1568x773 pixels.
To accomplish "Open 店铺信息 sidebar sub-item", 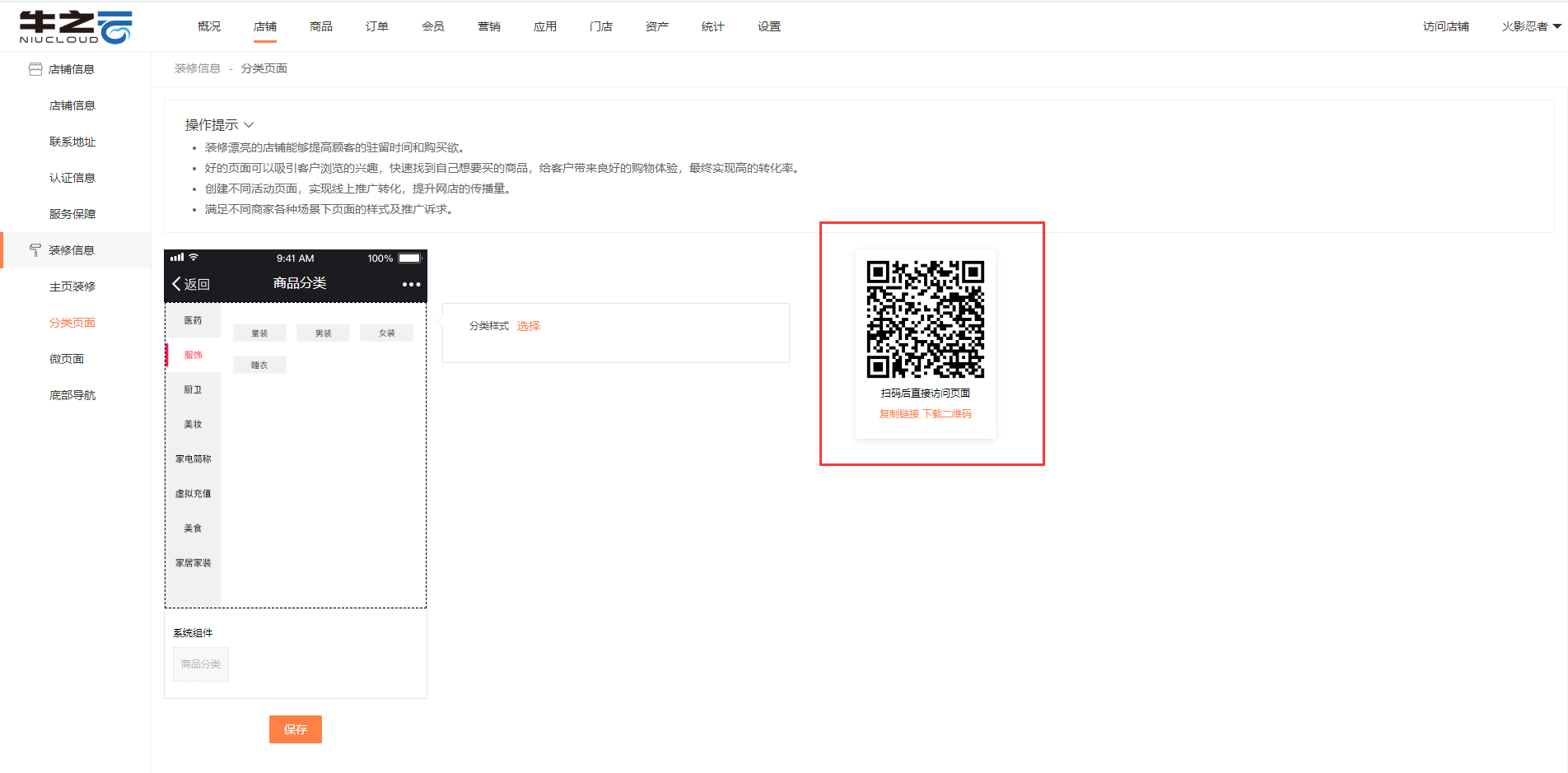I will click(x=72, y=105).
